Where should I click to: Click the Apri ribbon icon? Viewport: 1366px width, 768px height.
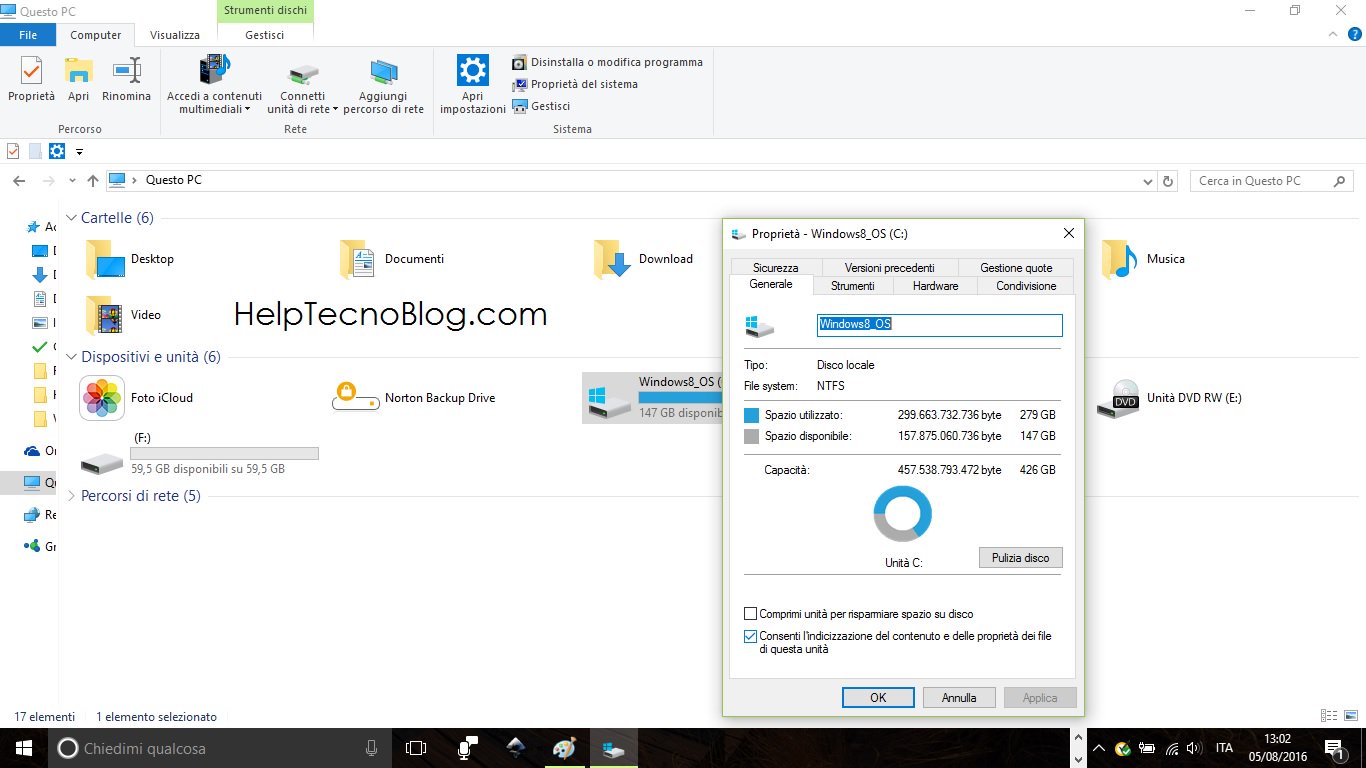[78, 71]
